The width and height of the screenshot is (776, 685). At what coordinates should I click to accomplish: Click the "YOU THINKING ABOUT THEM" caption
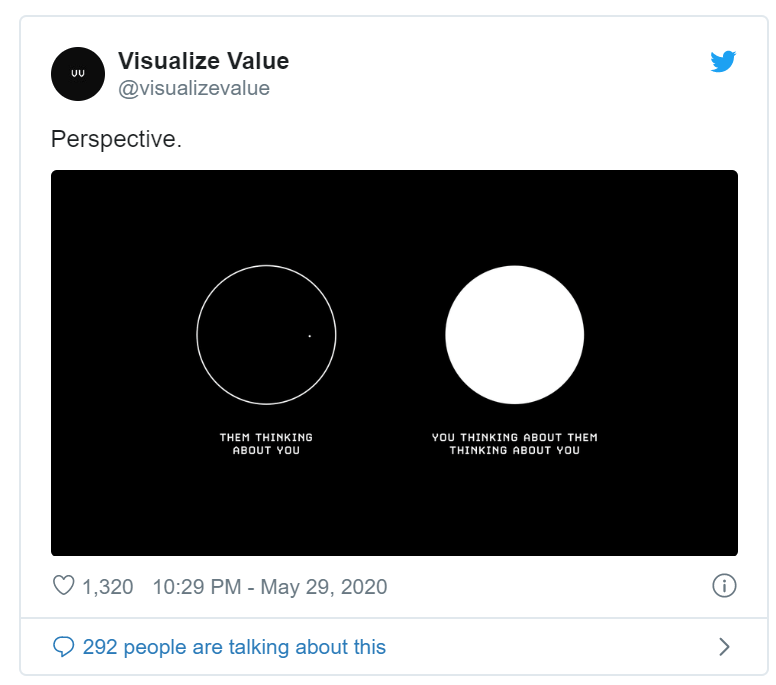[x=514, y=437]
